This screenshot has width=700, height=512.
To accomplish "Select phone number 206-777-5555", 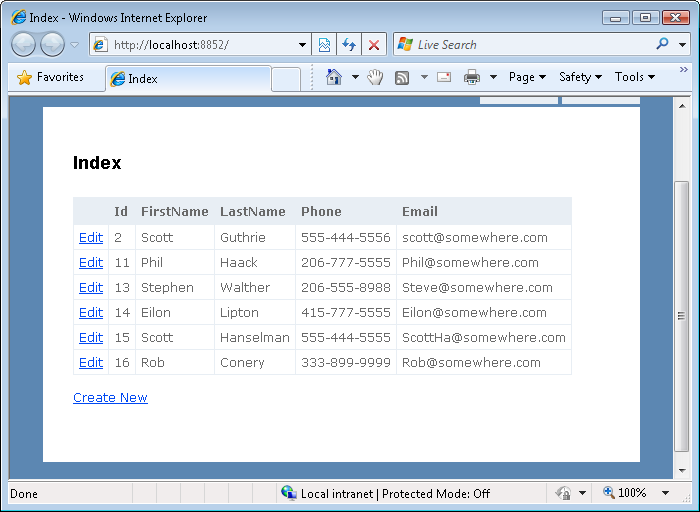I will click(346, 262).
